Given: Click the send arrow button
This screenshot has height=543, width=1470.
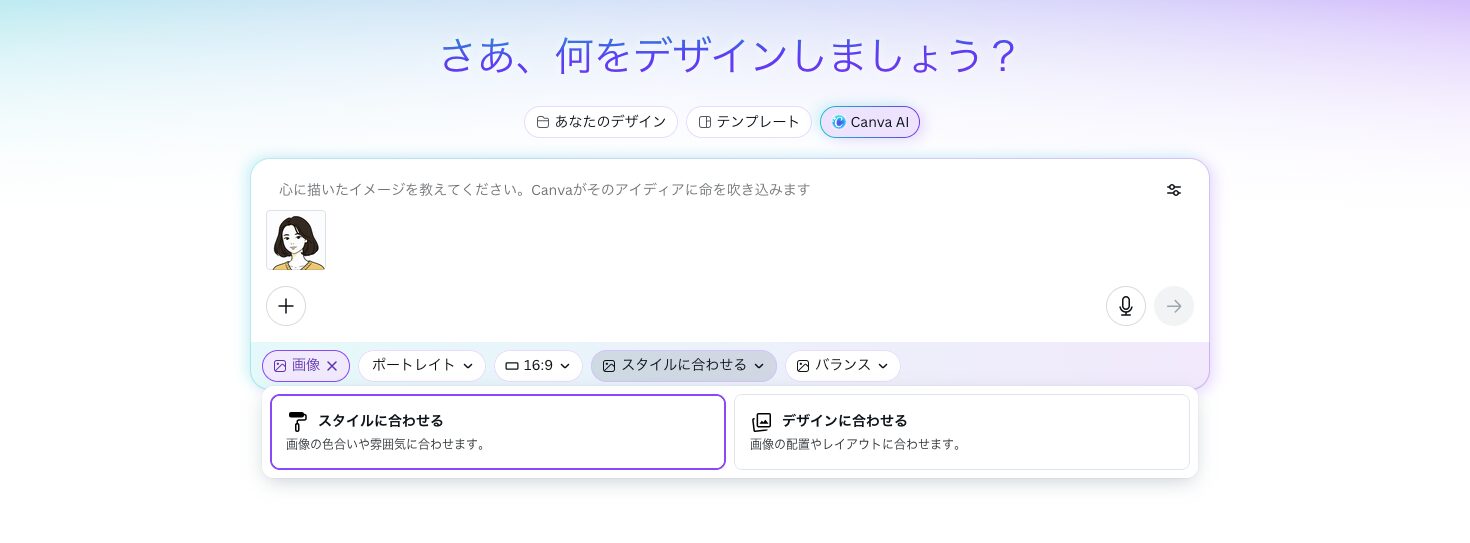Looking at the screenshot, I should (1174, 306).
